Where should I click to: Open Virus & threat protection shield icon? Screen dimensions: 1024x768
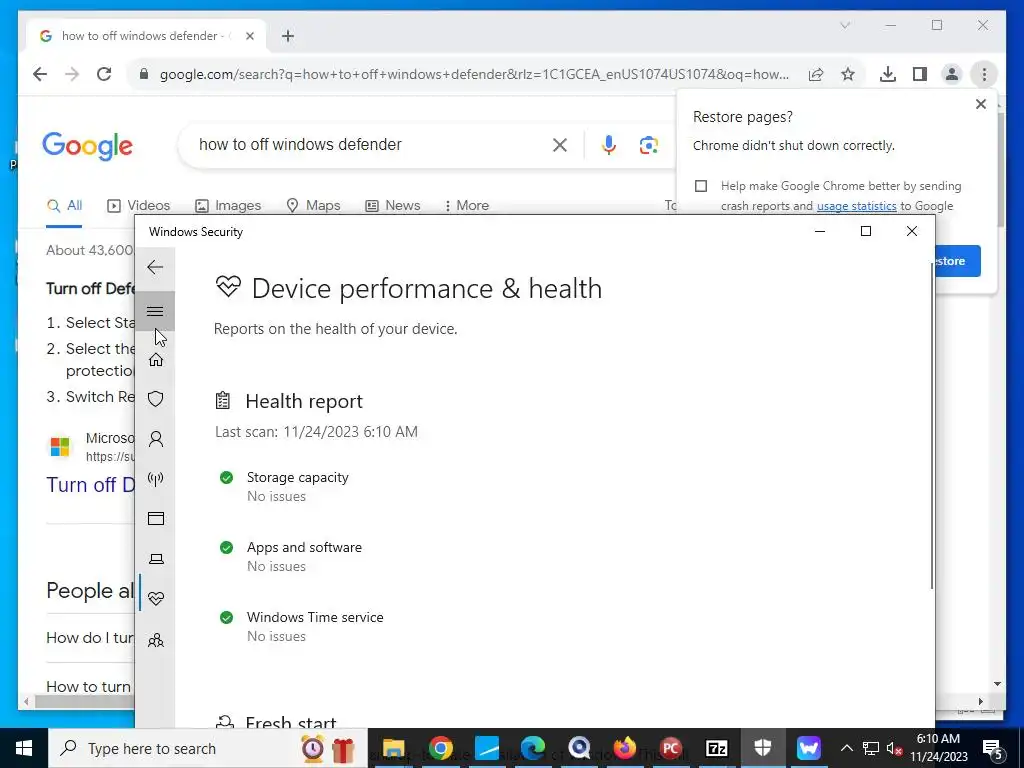pos(155,399)
